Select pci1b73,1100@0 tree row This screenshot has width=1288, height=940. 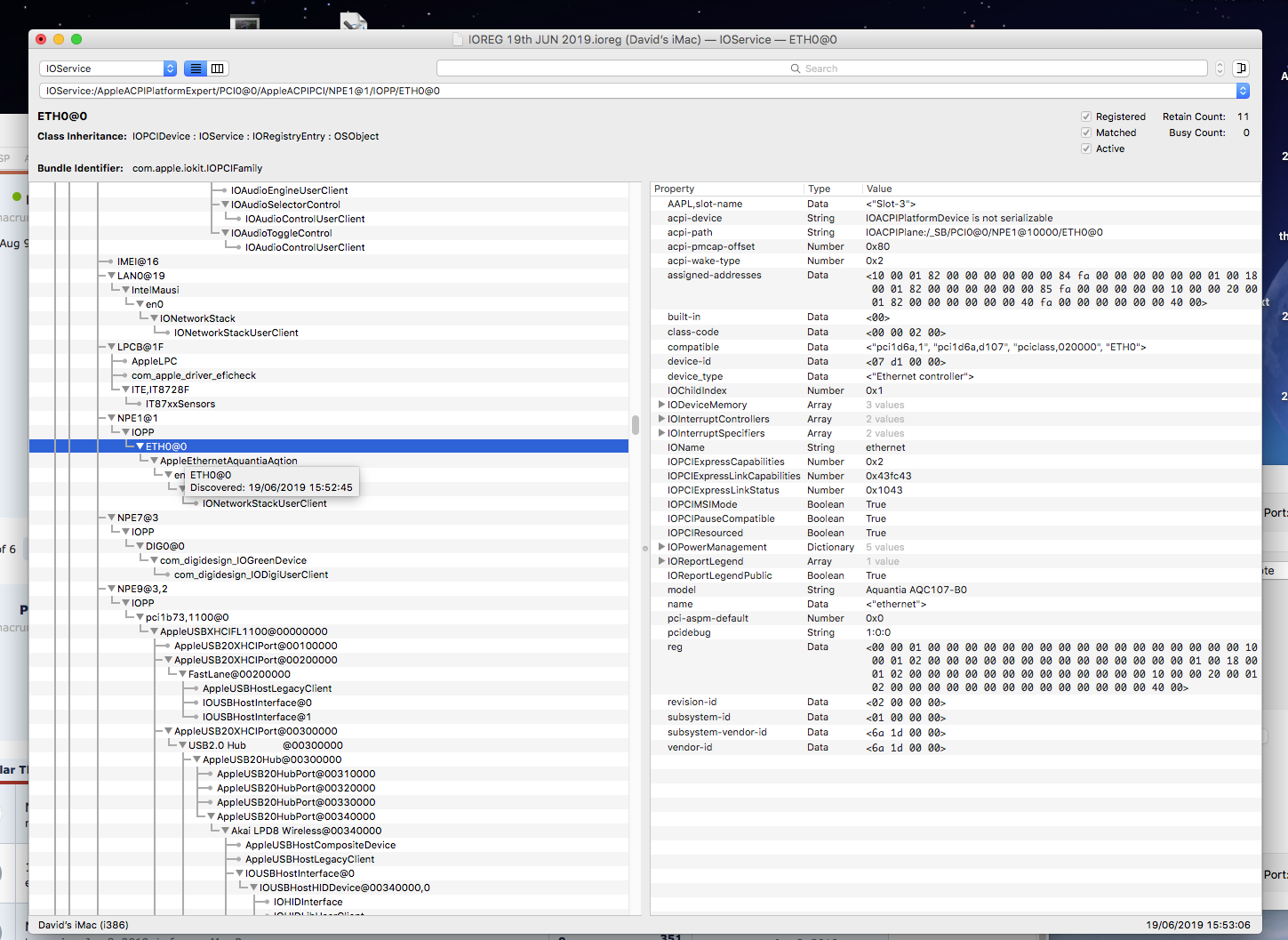pos(188,617)
